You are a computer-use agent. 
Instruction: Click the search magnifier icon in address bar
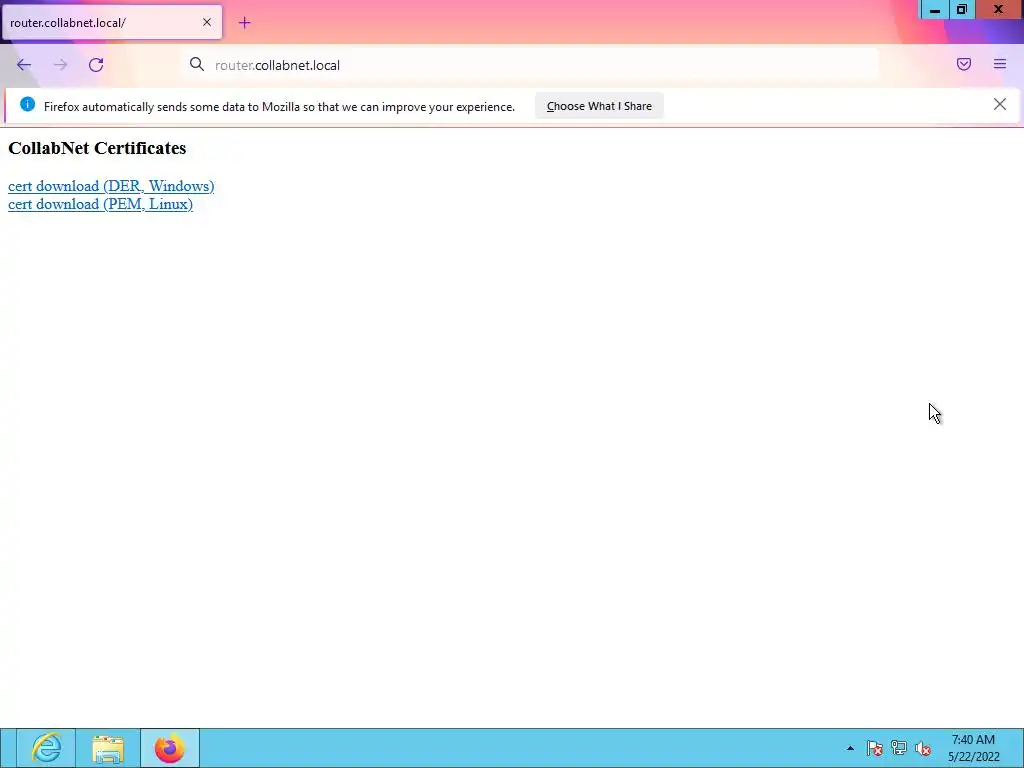point(197,64)
